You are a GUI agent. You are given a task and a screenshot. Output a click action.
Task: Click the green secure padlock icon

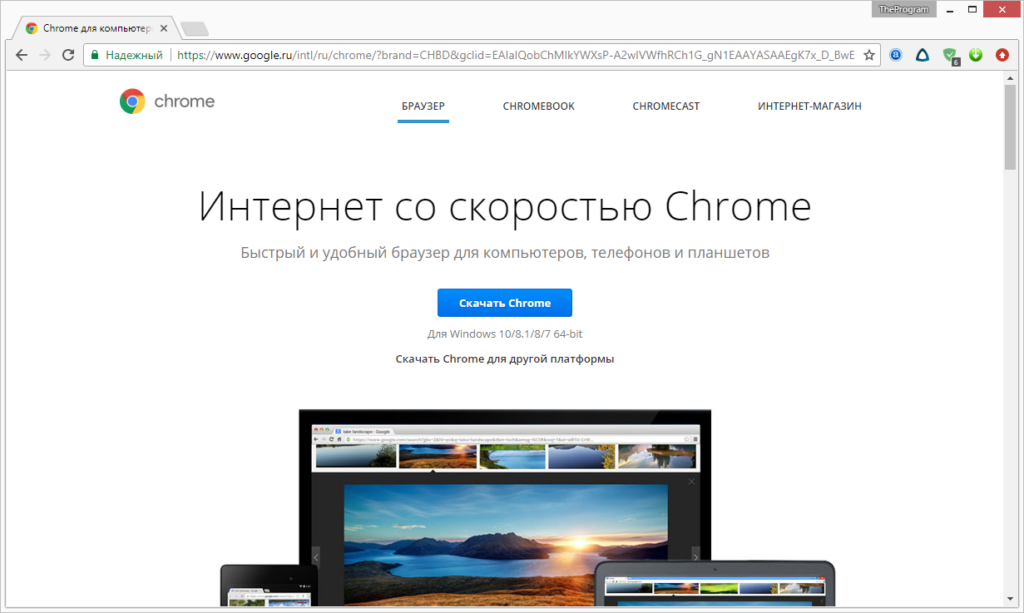point(95,55)
